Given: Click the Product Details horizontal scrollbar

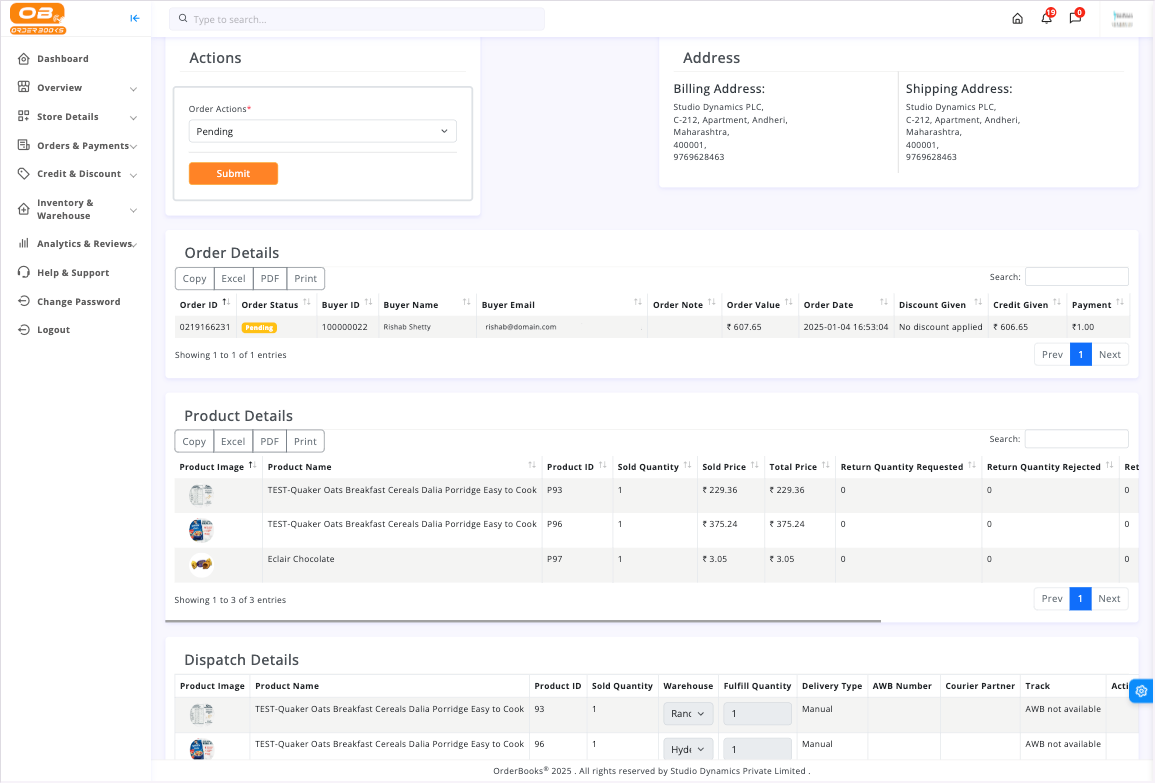Looking at the screenshot, I should coord(522,621).
